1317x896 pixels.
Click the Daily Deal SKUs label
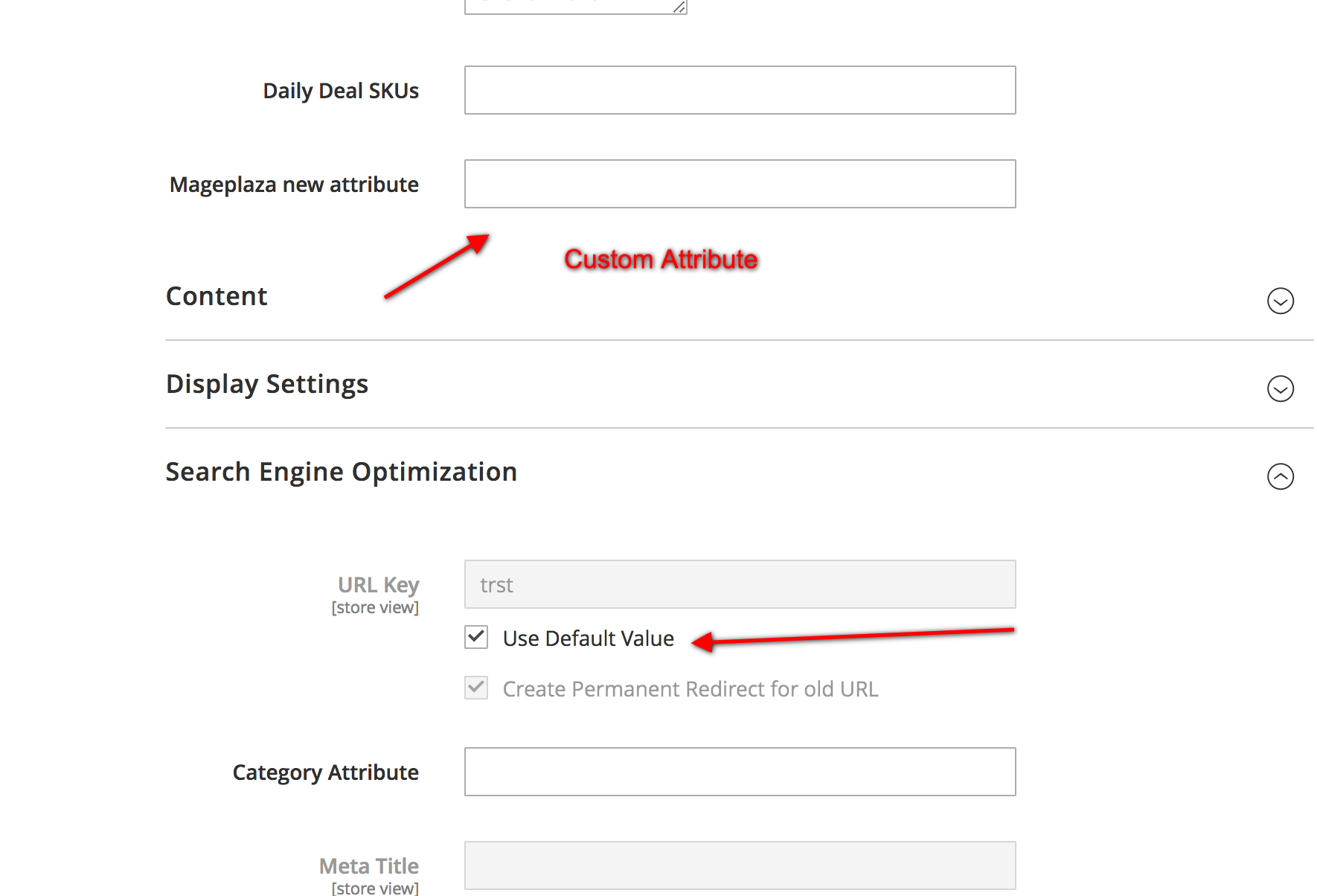pos(341,90)
